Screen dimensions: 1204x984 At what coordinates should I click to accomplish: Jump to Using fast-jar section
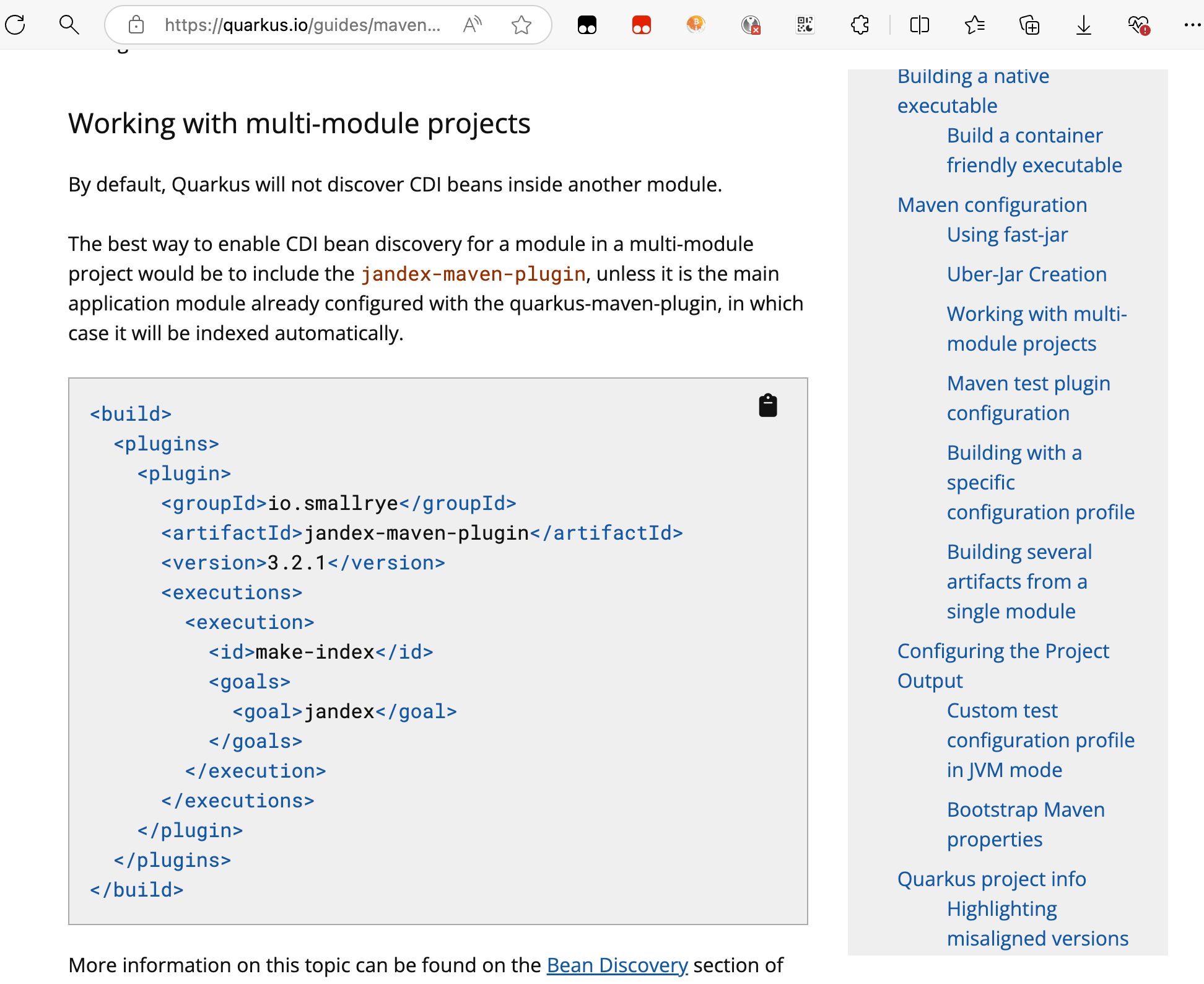(x=1007, y=234)
